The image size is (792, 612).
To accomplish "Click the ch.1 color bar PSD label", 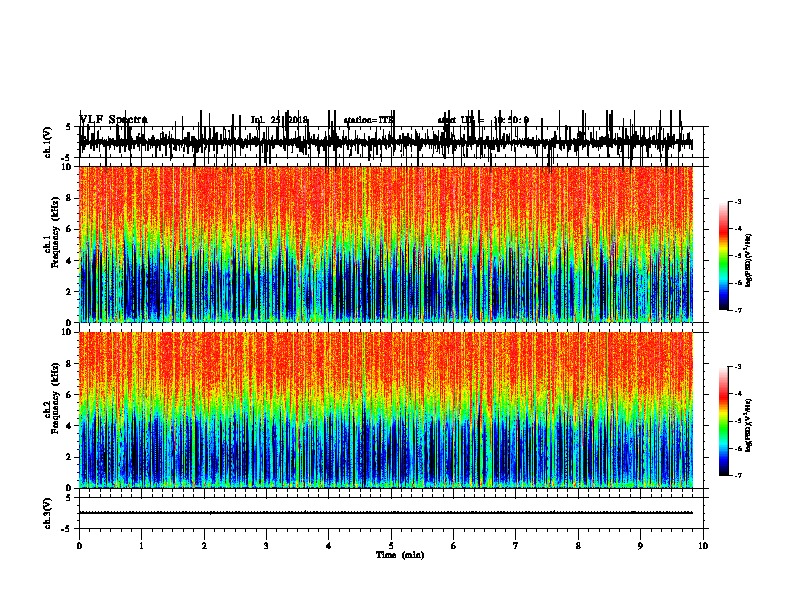I will (x=749, y=261).
